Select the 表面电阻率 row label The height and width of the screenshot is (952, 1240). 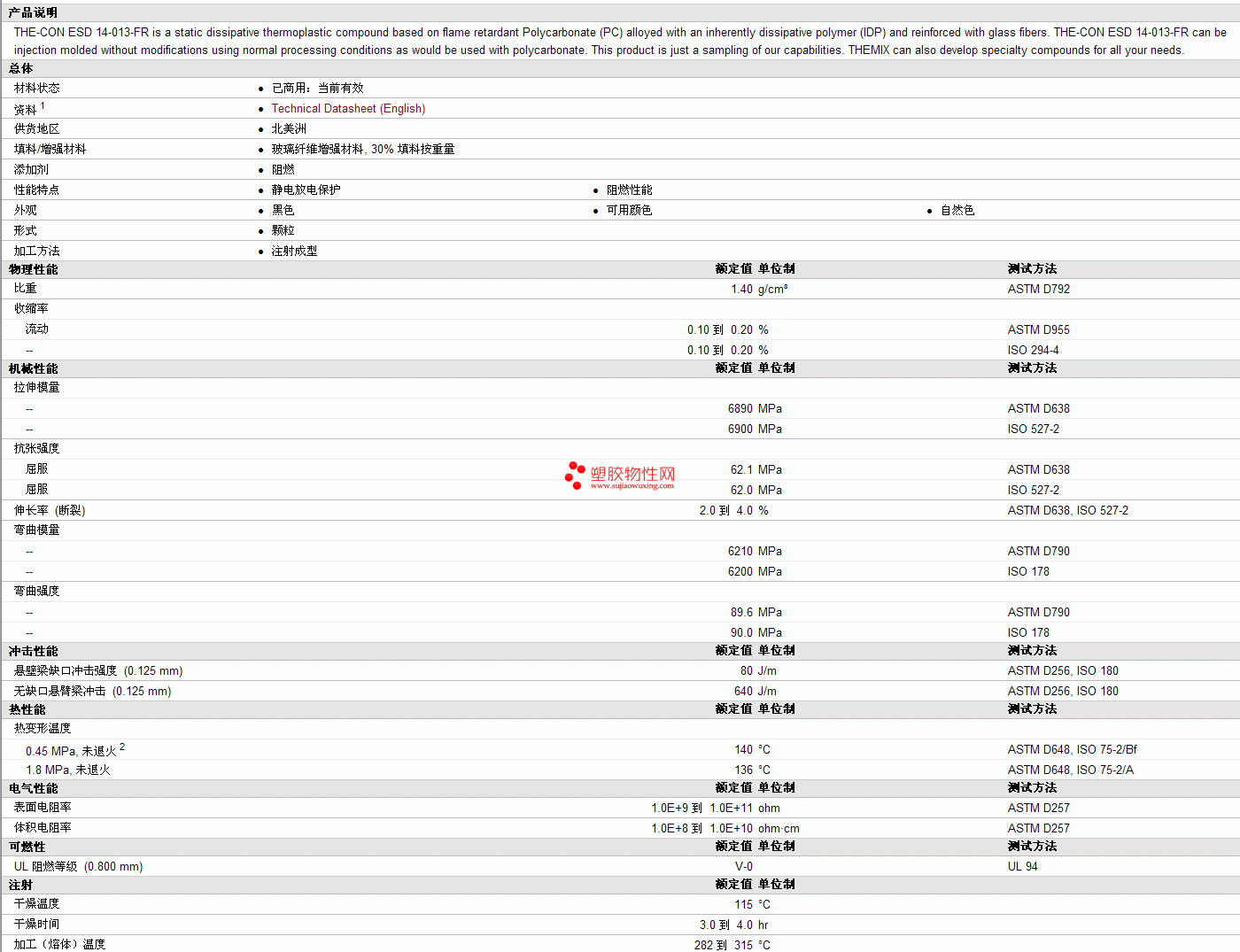[43, 808]
